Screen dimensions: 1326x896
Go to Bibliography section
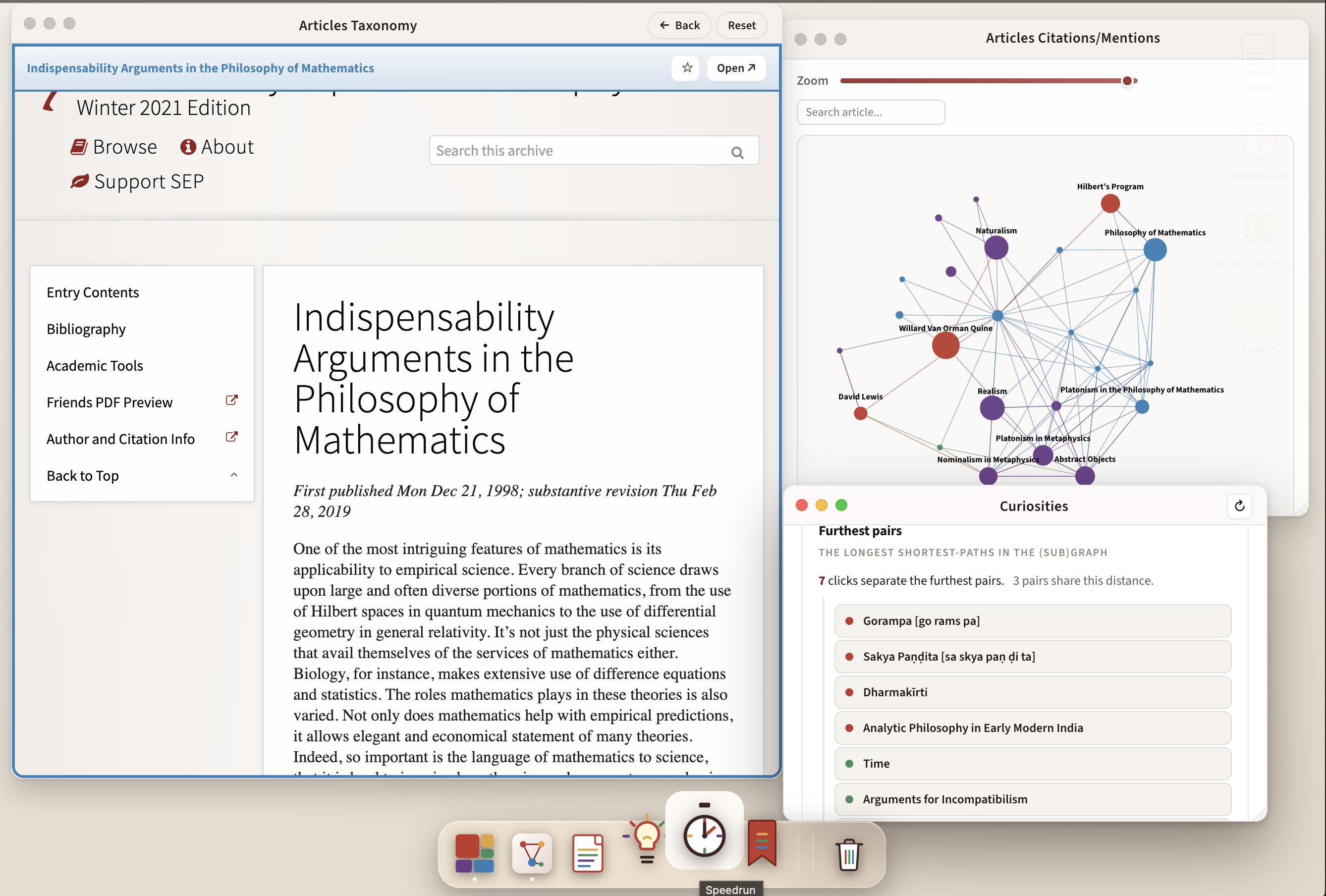click(x=86, y=329)
